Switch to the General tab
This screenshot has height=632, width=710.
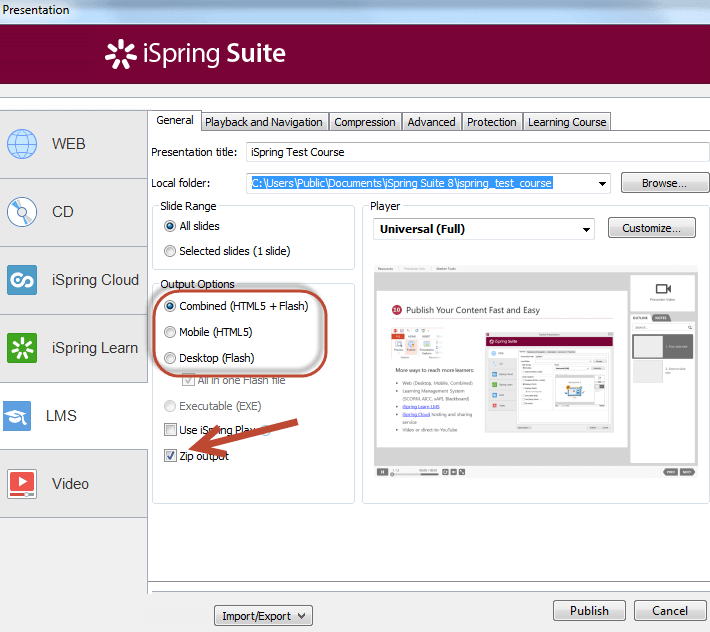(x=174, y=120)
